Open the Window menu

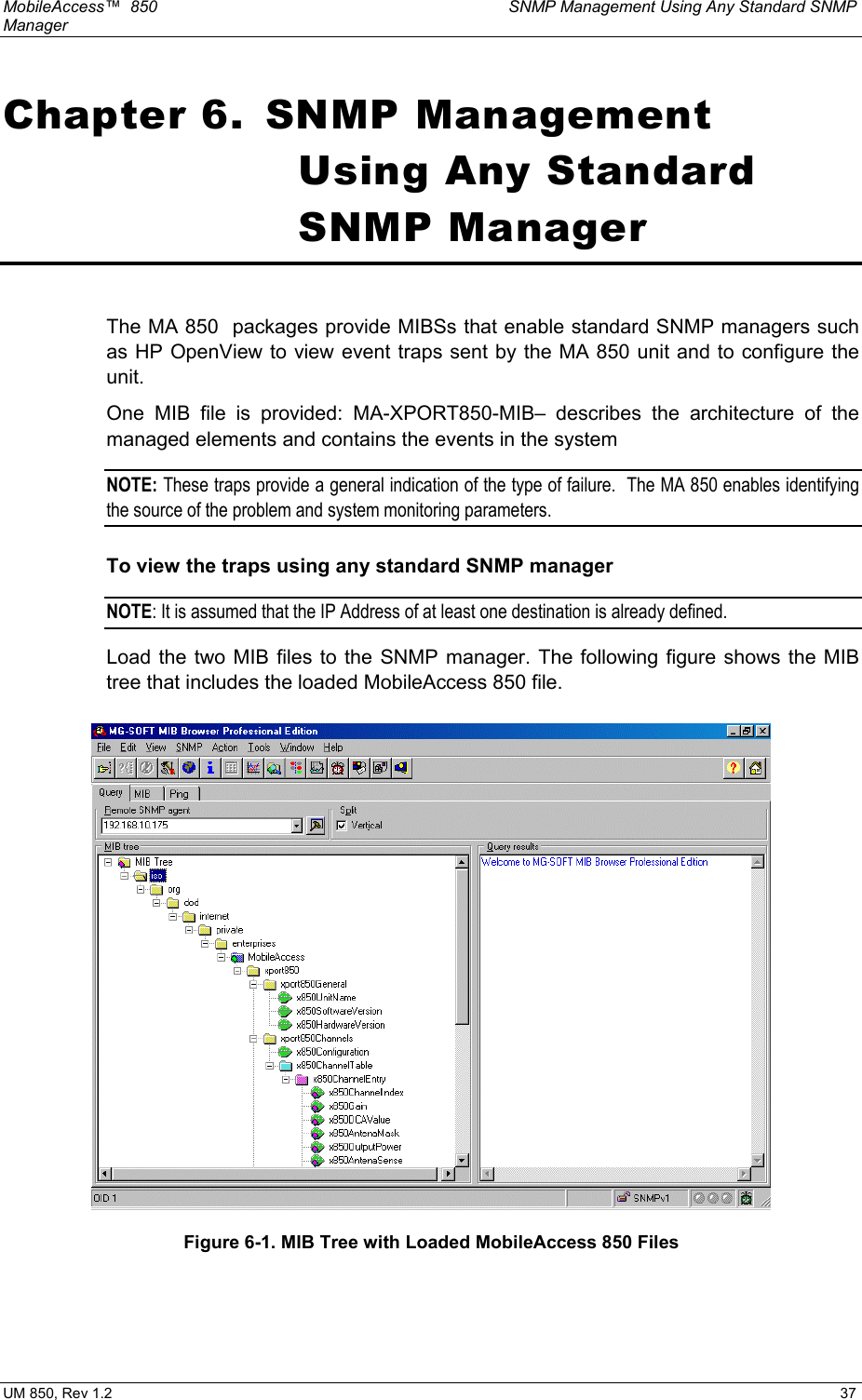tap(297, 747)
